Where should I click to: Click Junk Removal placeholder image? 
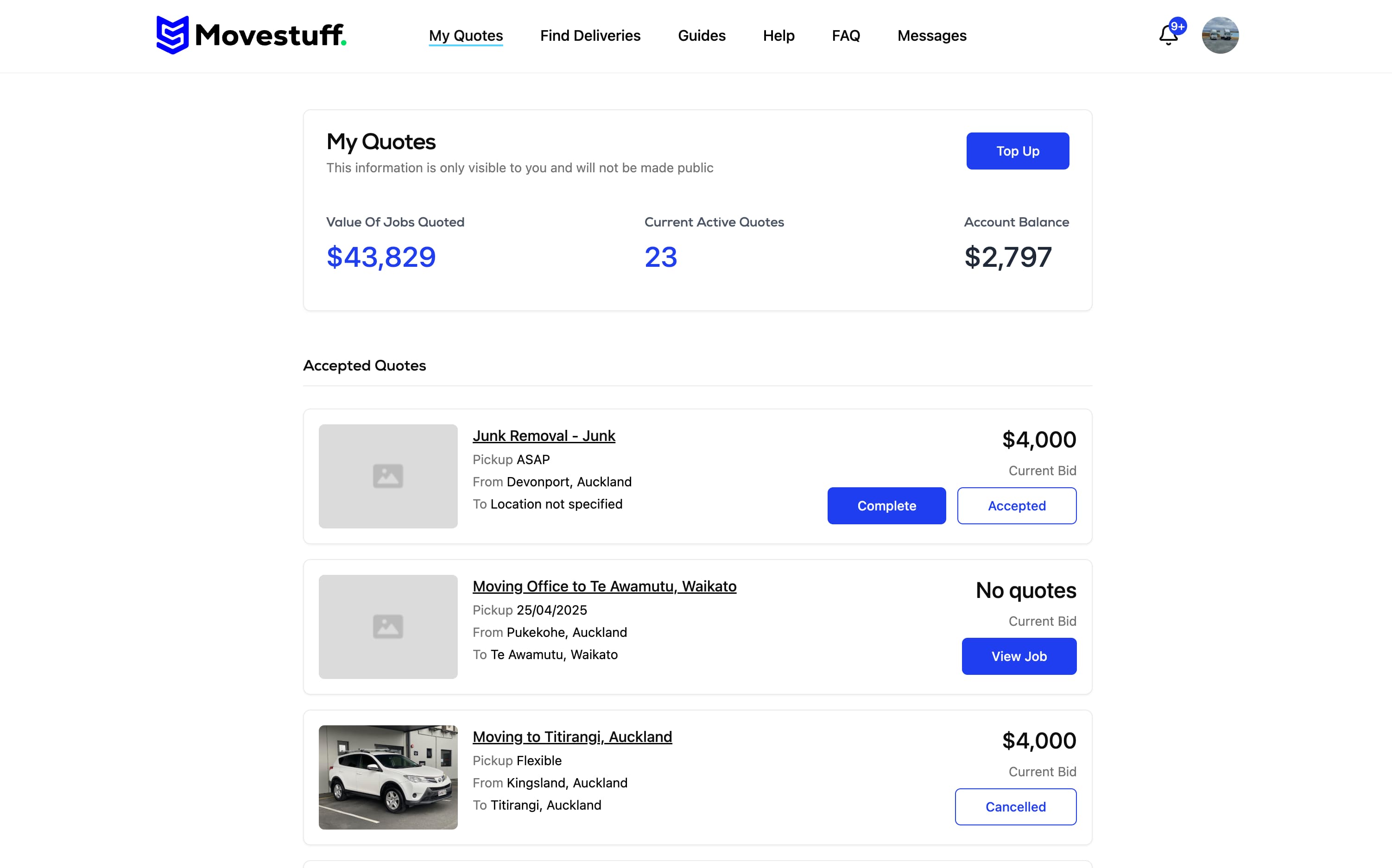click(x=388, y=476)
